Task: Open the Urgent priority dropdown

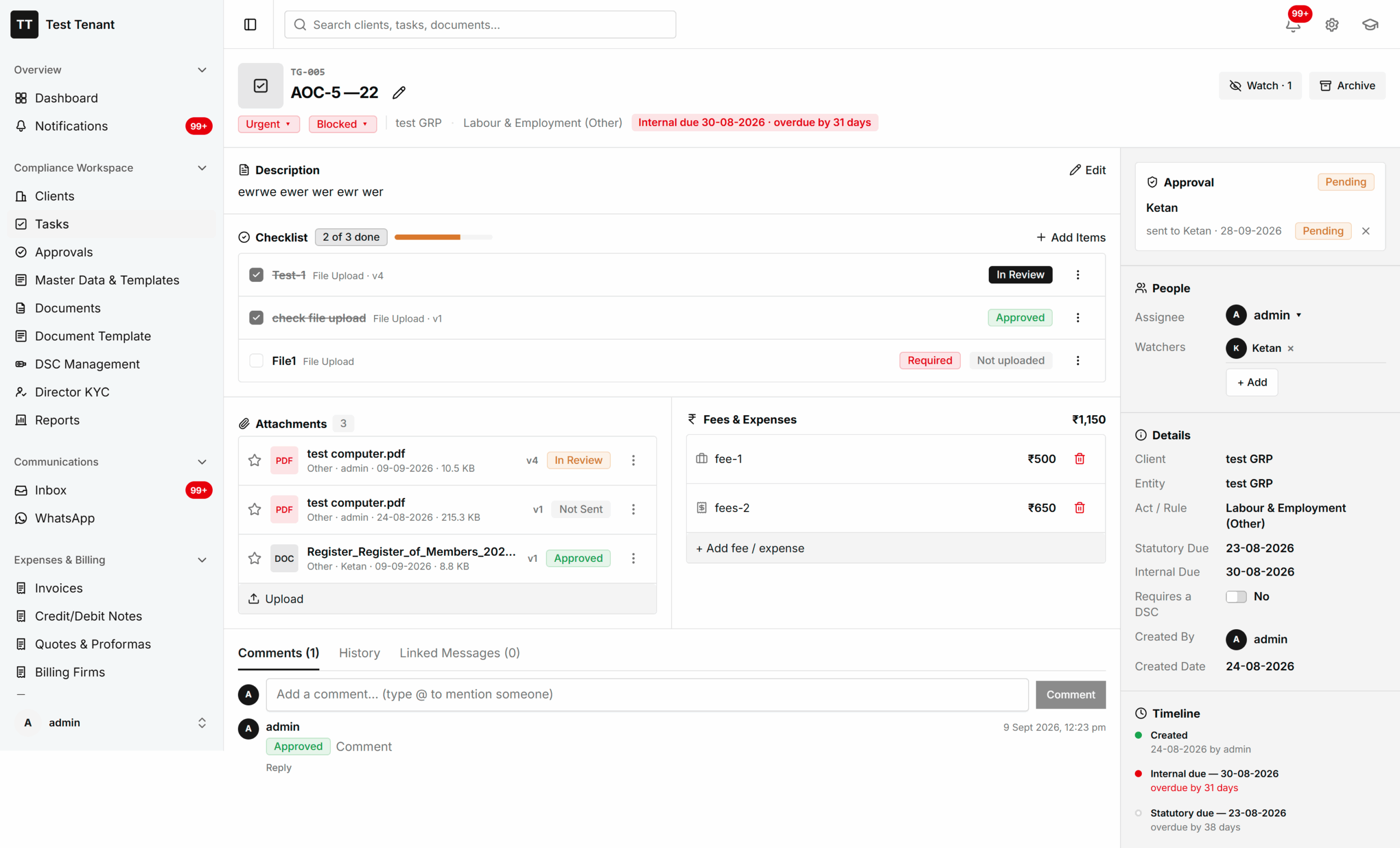Action: (x=268, y=124)
